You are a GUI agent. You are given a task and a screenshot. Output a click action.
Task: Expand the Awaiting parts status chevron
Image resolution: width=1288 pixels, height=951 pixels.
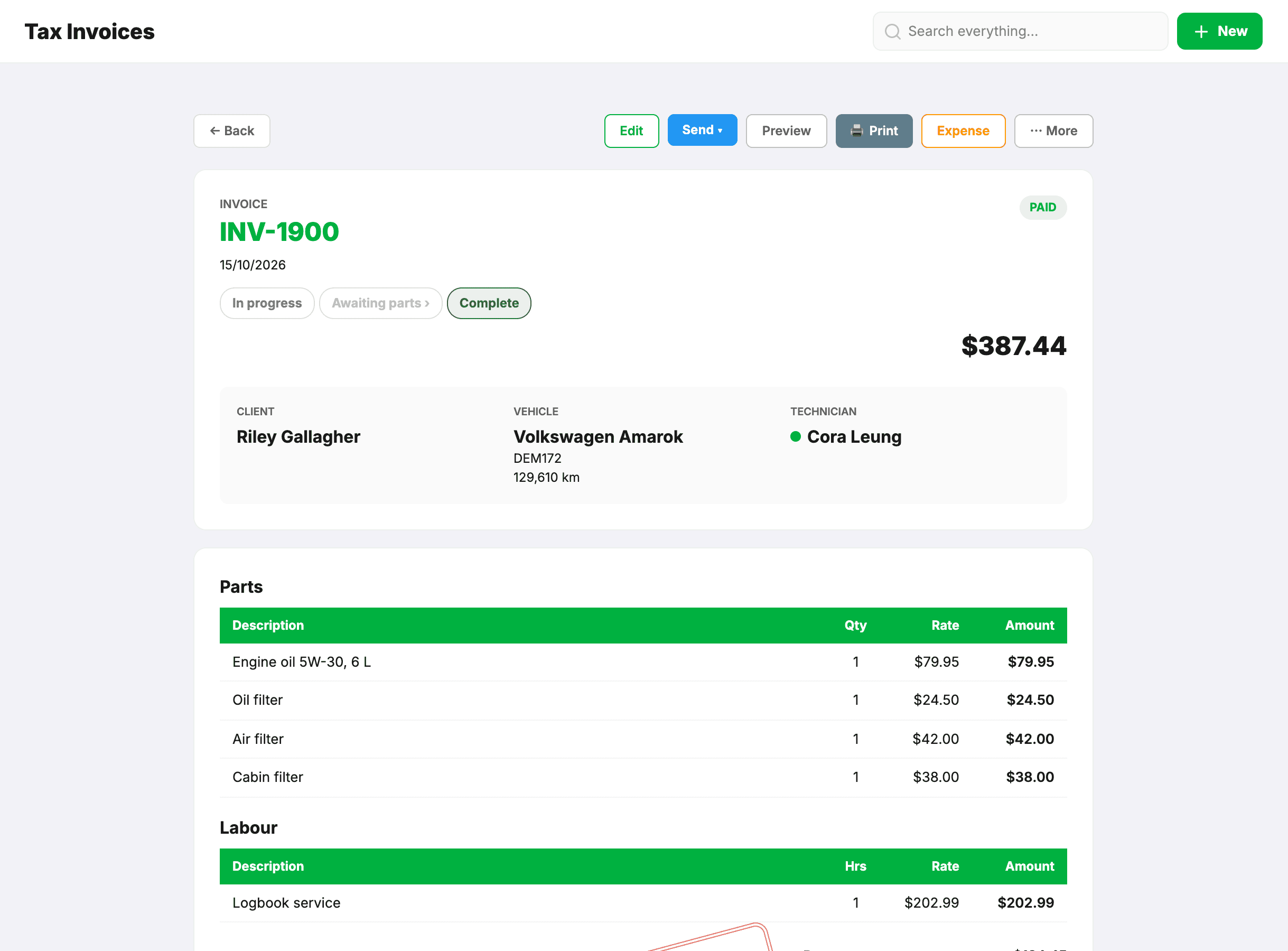[427, 303]
